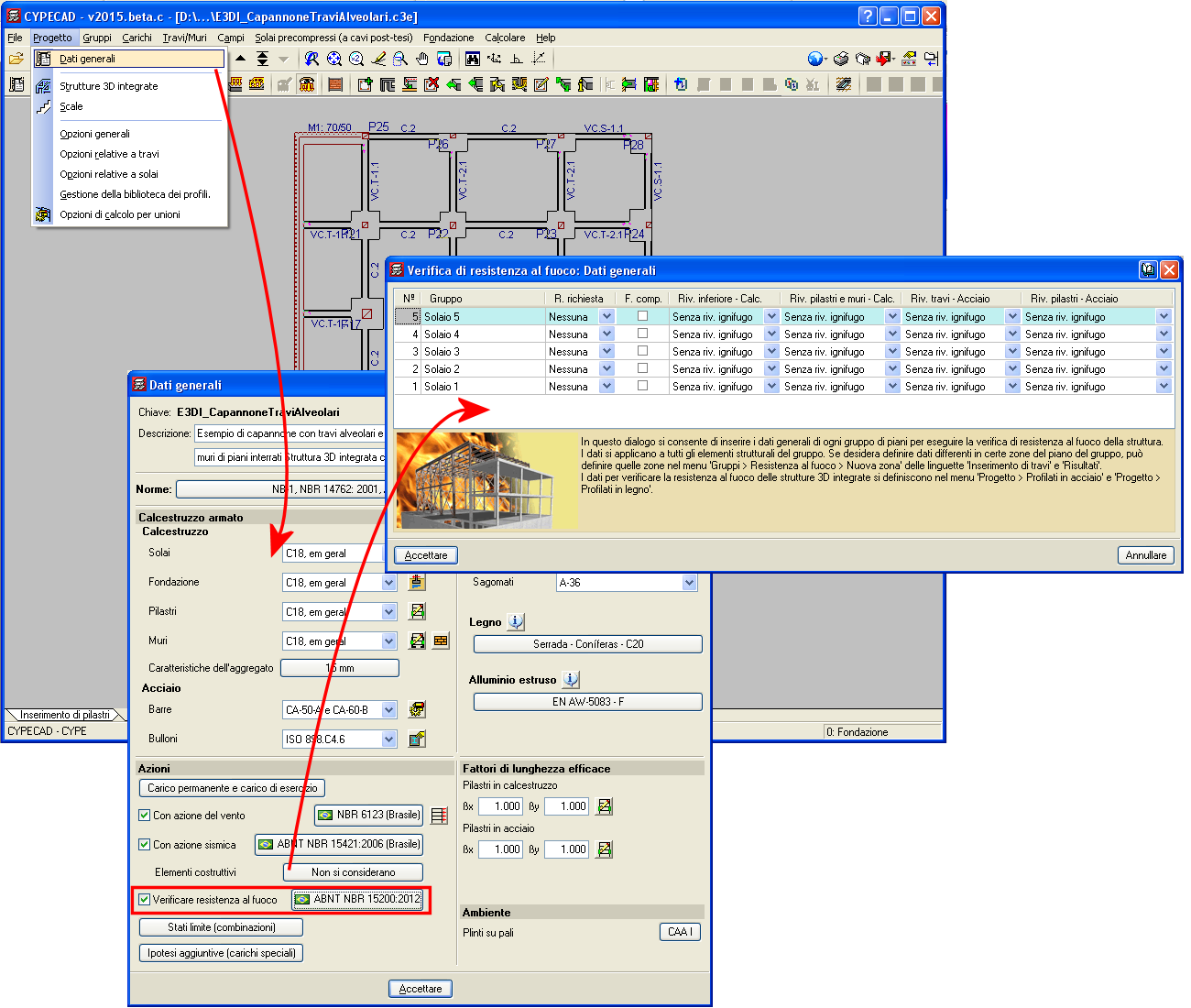Uncheck Con azione sismica
This screenshot has width=1191, height=1008.
click(x=144, y=845)
